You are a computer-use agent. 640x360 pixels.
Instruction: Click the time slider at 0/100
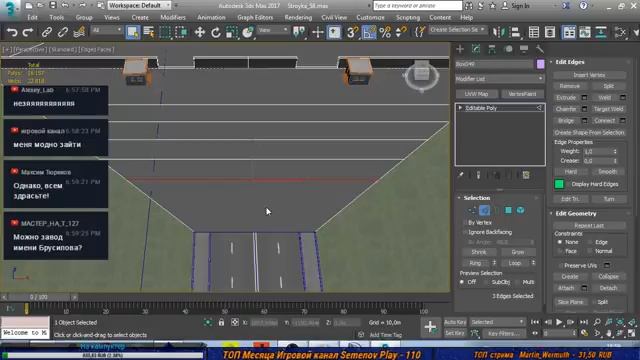click(39, 297)
